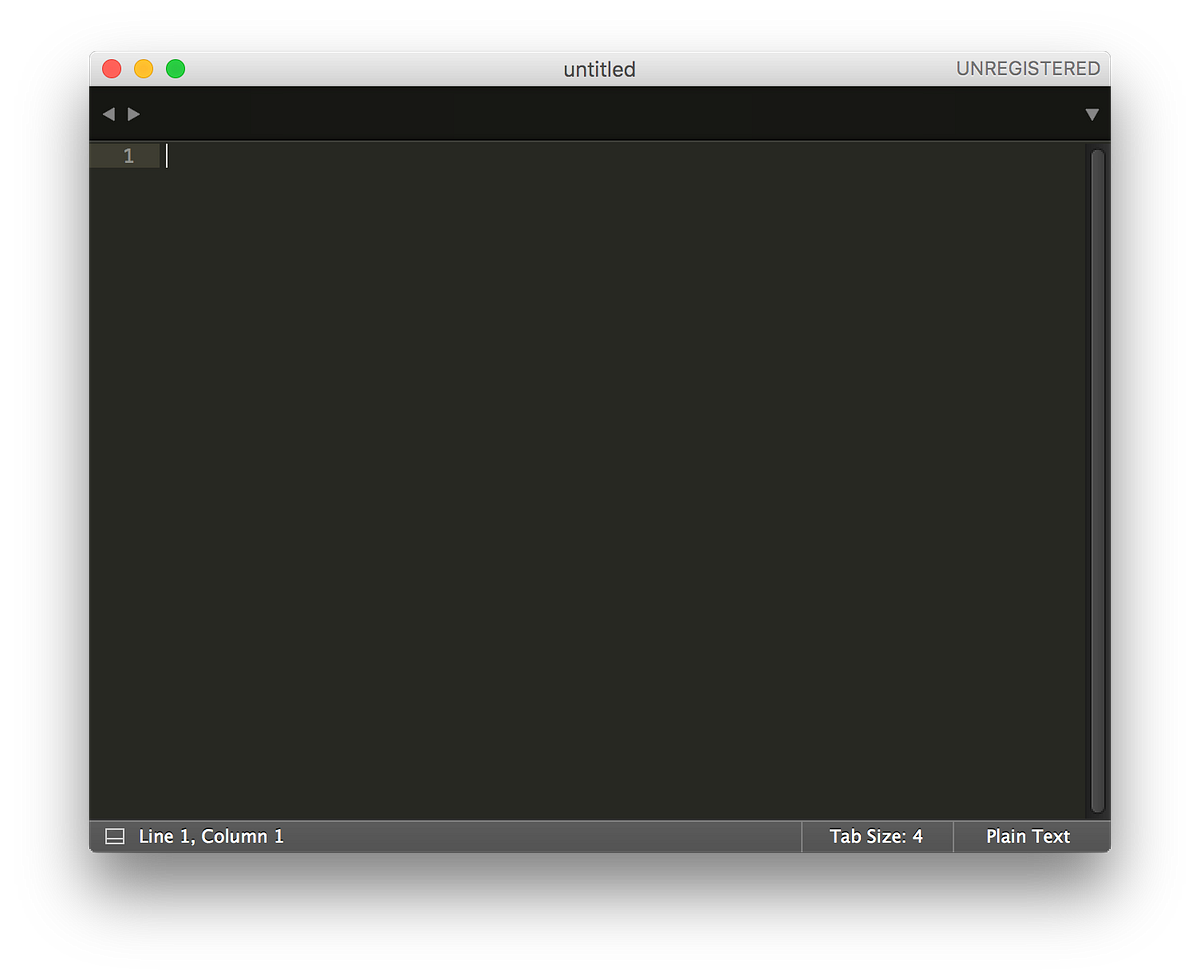Image resolution: width=1200 pixels, height=980 pixels.
Task: Click the "untitled" title
Action: tap(599, 69)
